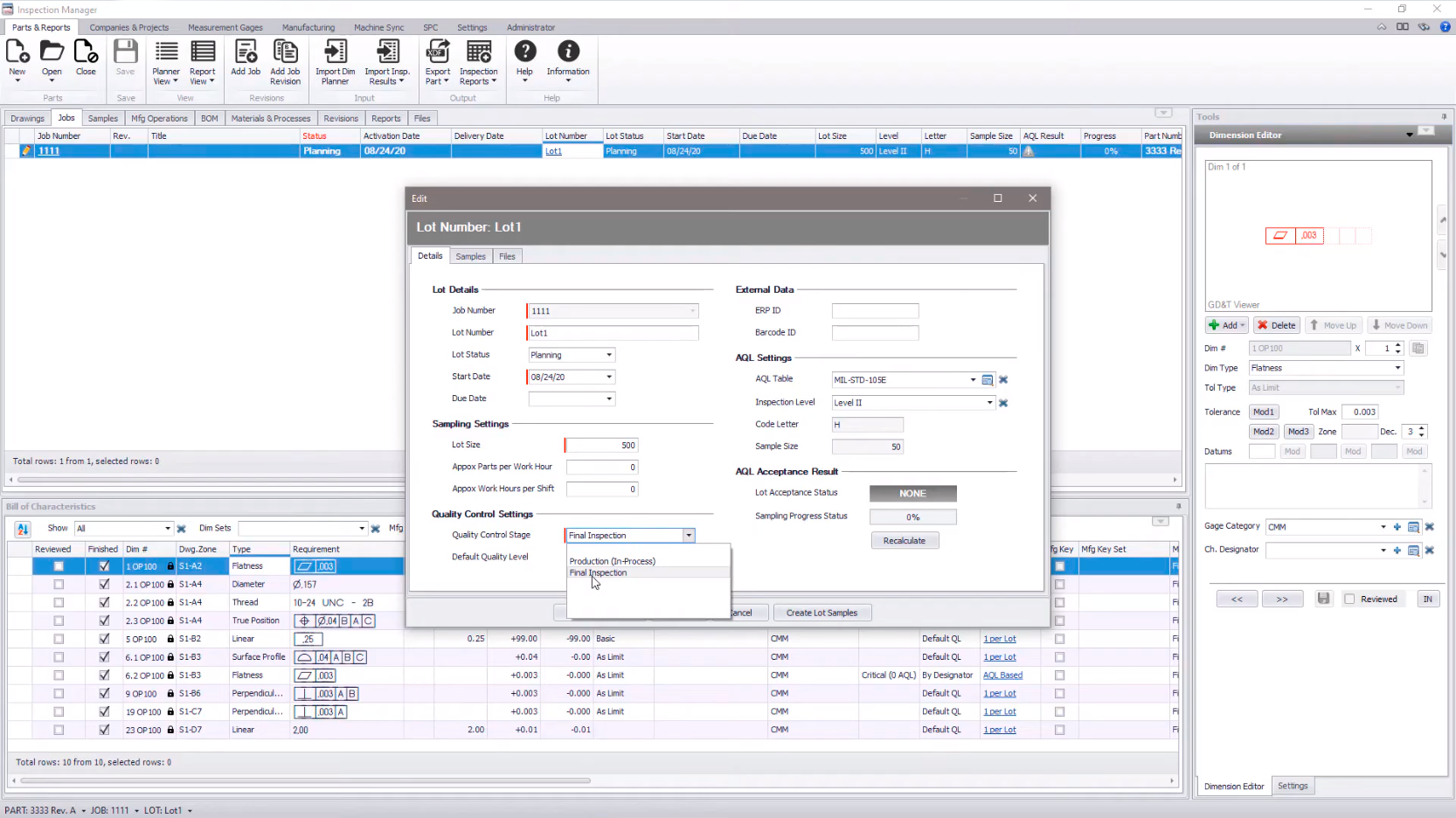This screenshot has width=1456, height=818.
Task: Switch to the Samples tab in Edit dialog
Action: [x=470, y=256]
